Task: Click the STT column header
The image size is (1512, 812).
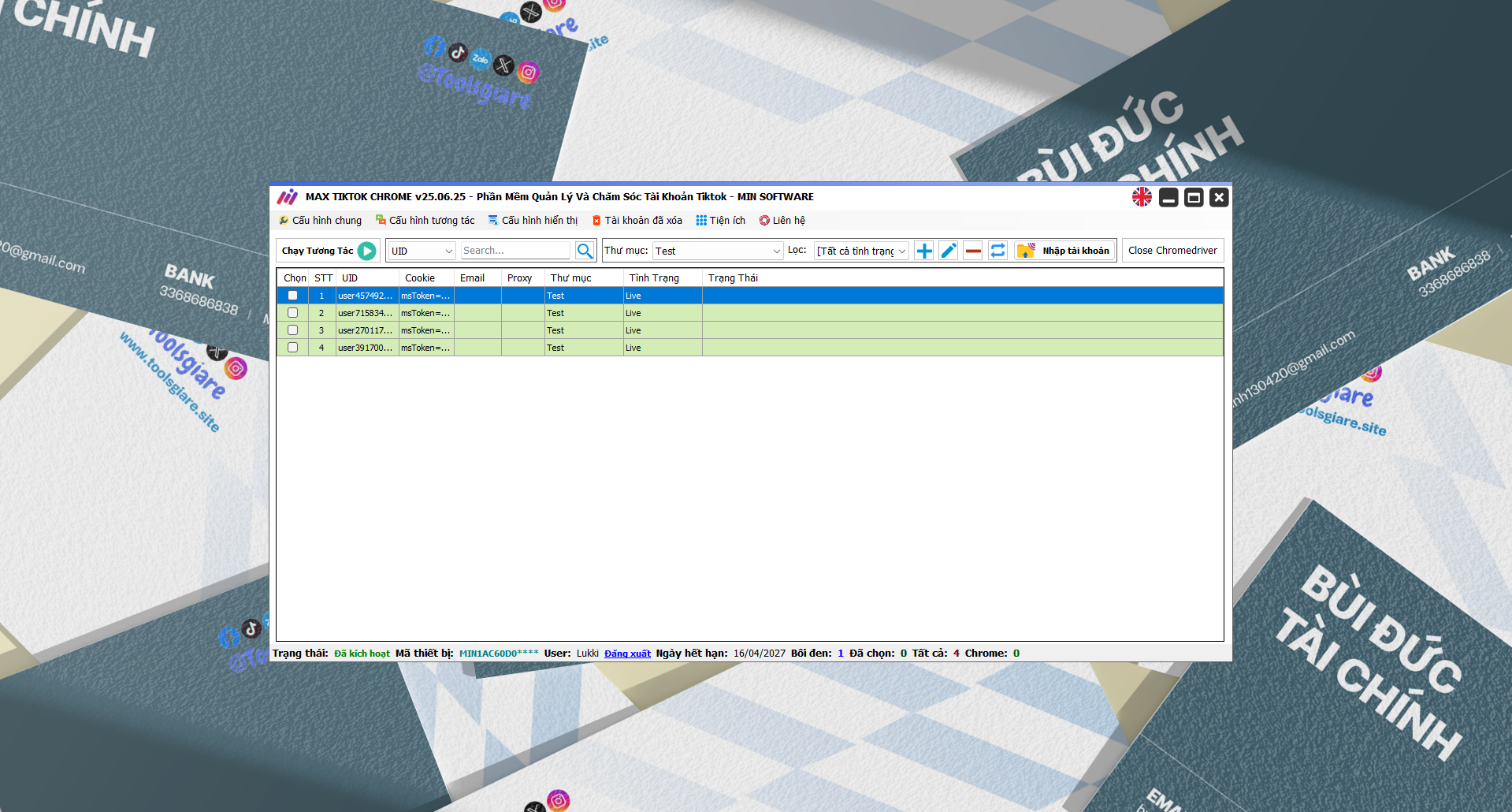Action: [323, 278]
